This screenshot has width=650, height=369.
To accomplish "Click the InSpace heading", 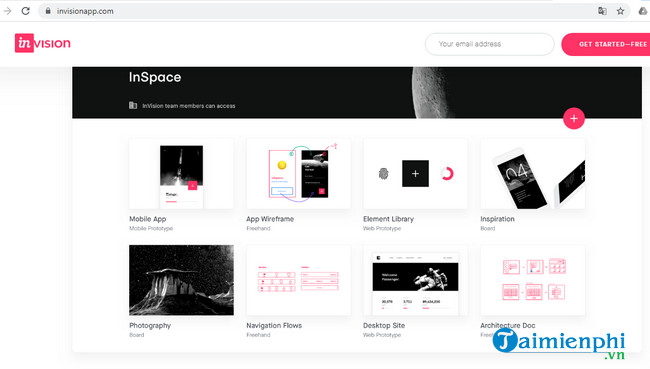I will click(x=155, y=77).
